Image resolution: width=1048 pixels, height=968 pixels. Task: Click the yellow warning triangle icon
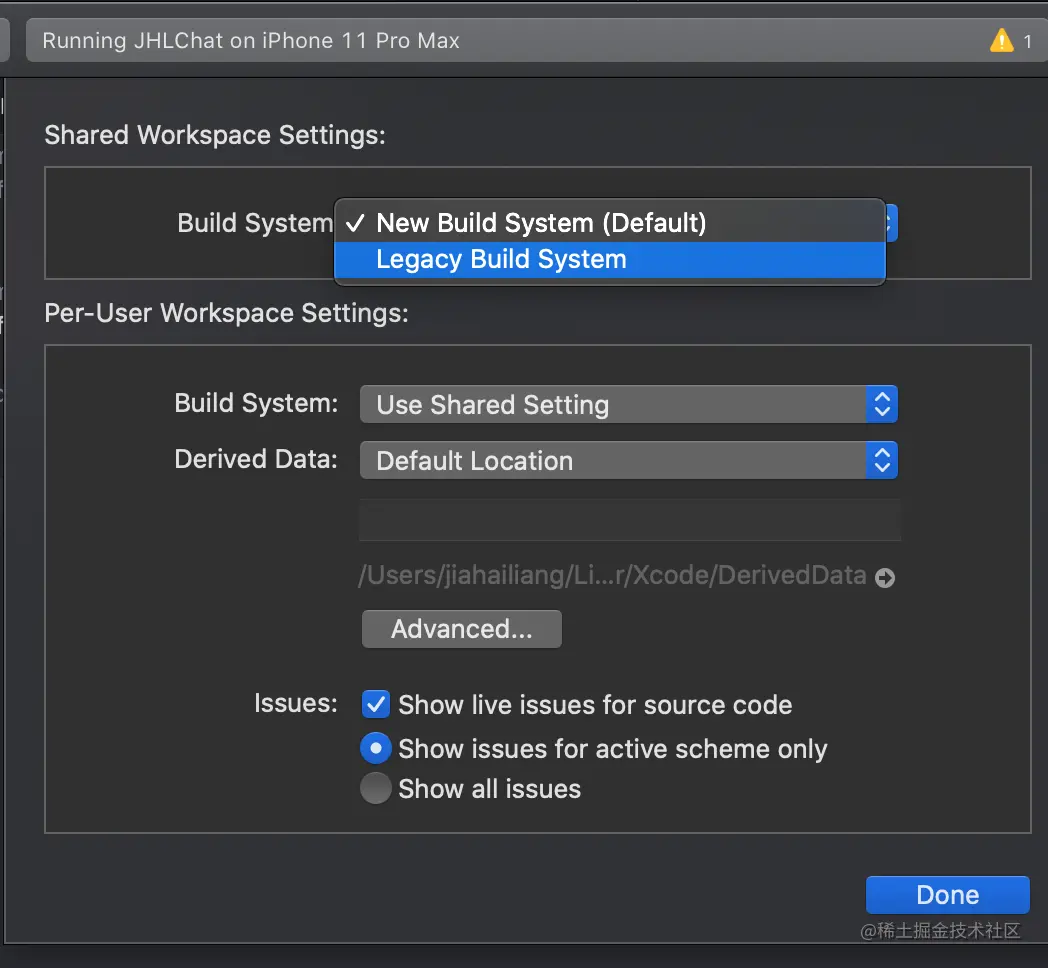(x=1001, y=40)
